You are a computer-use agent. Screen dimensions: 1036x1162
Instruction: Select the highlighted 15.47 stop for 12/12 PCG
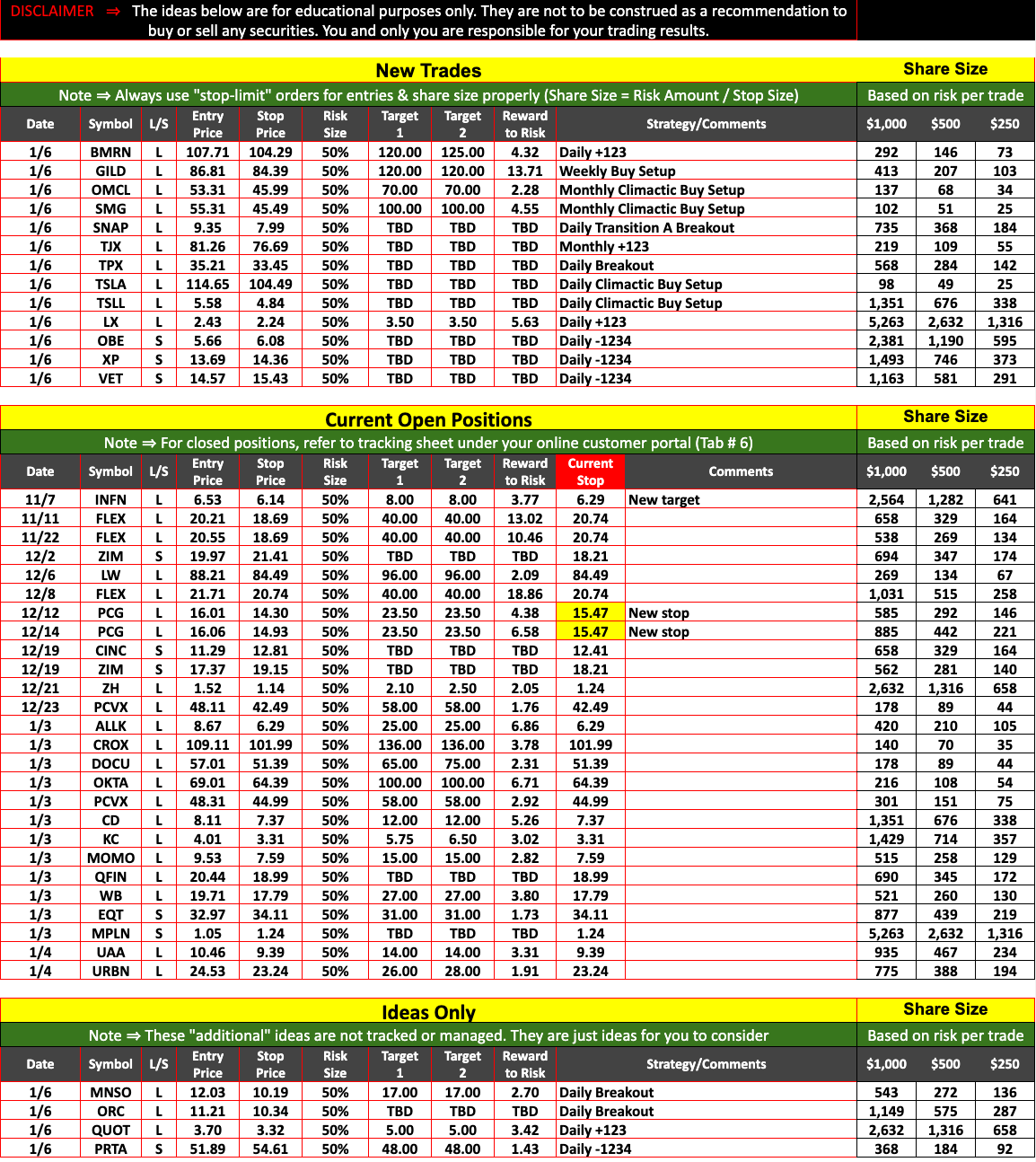point(590,613)
